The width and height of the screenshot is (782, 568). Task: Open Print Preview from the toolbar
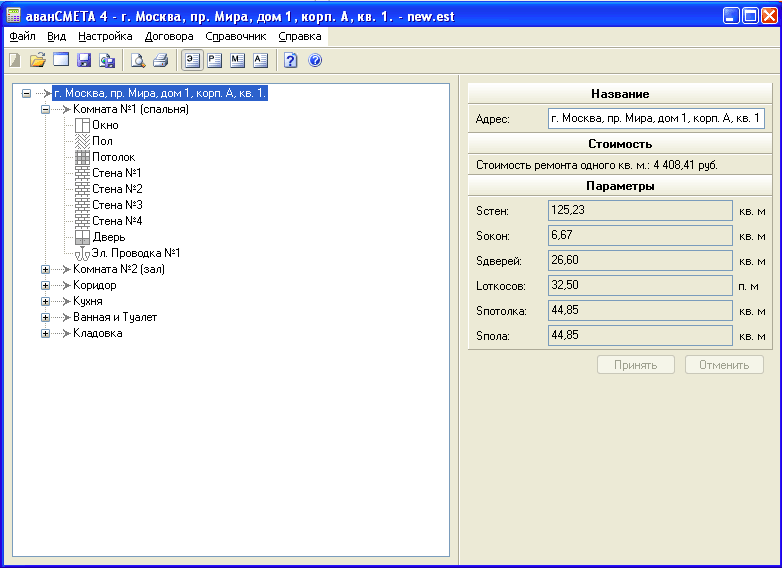click(x=138, y=60)
